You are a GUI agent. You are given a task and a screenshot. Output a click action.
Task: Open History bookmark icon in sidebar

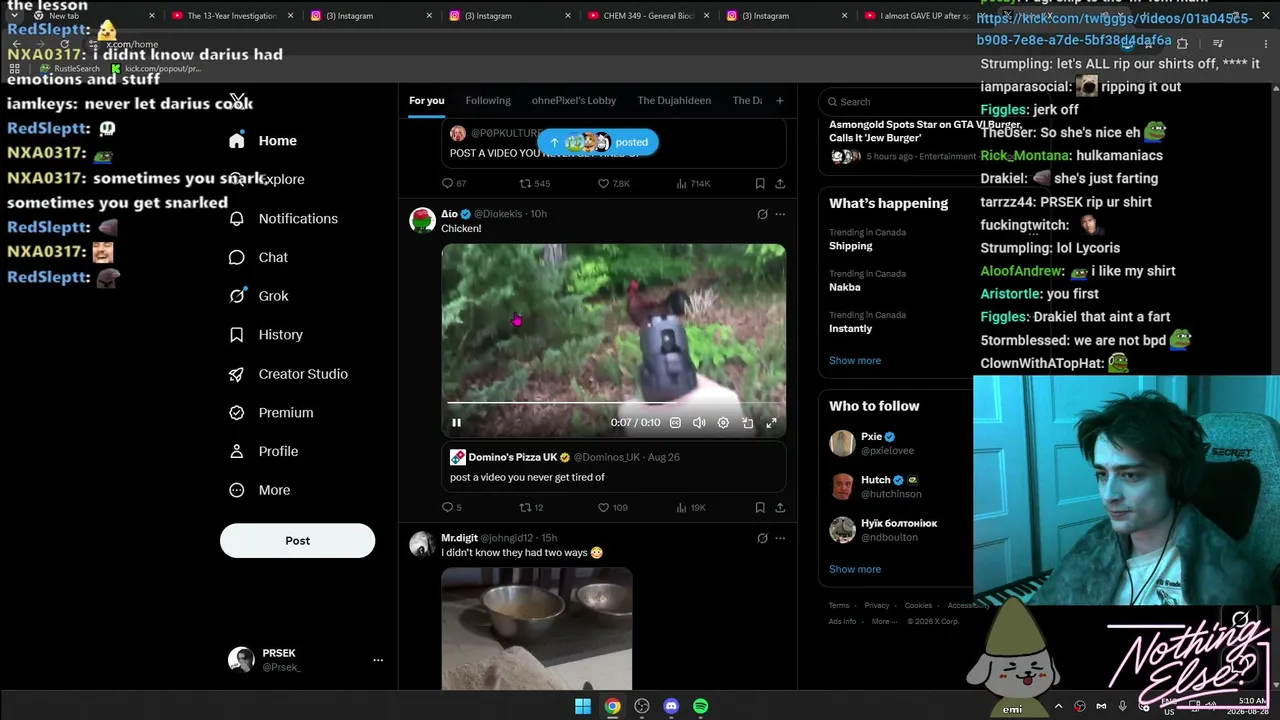[x=237, y=335]
